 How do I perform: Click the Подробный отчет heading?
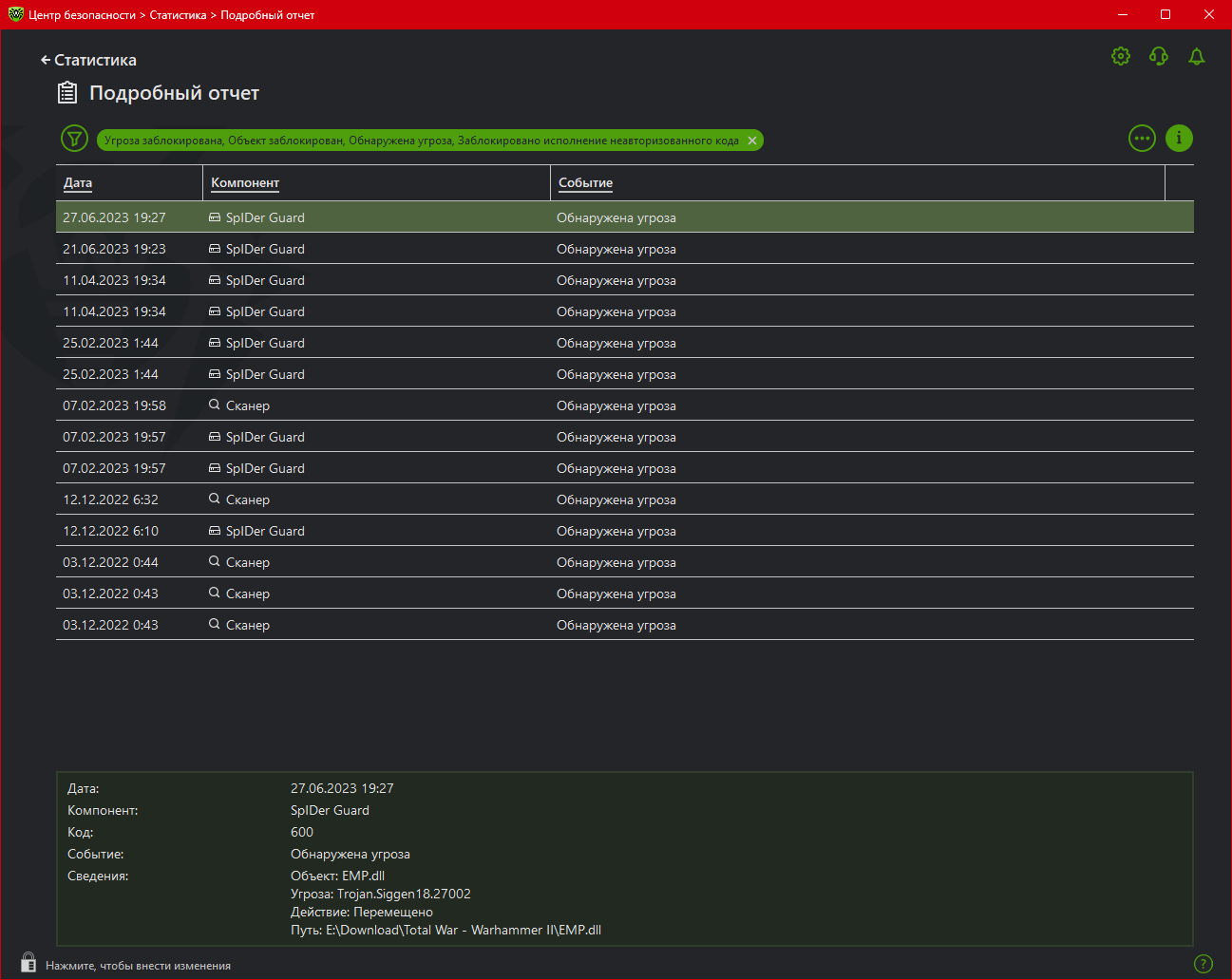[x=175, y=93]
